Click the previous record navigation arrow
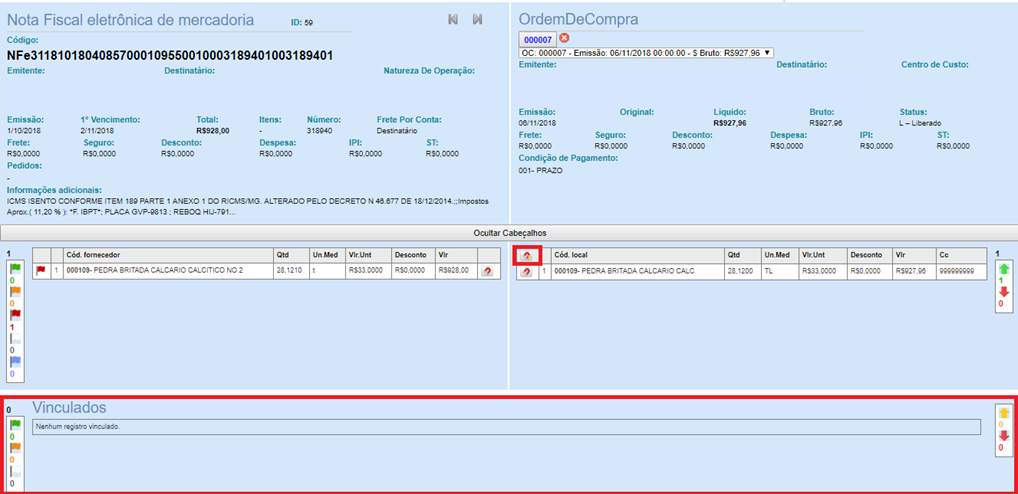 (453, 19)
